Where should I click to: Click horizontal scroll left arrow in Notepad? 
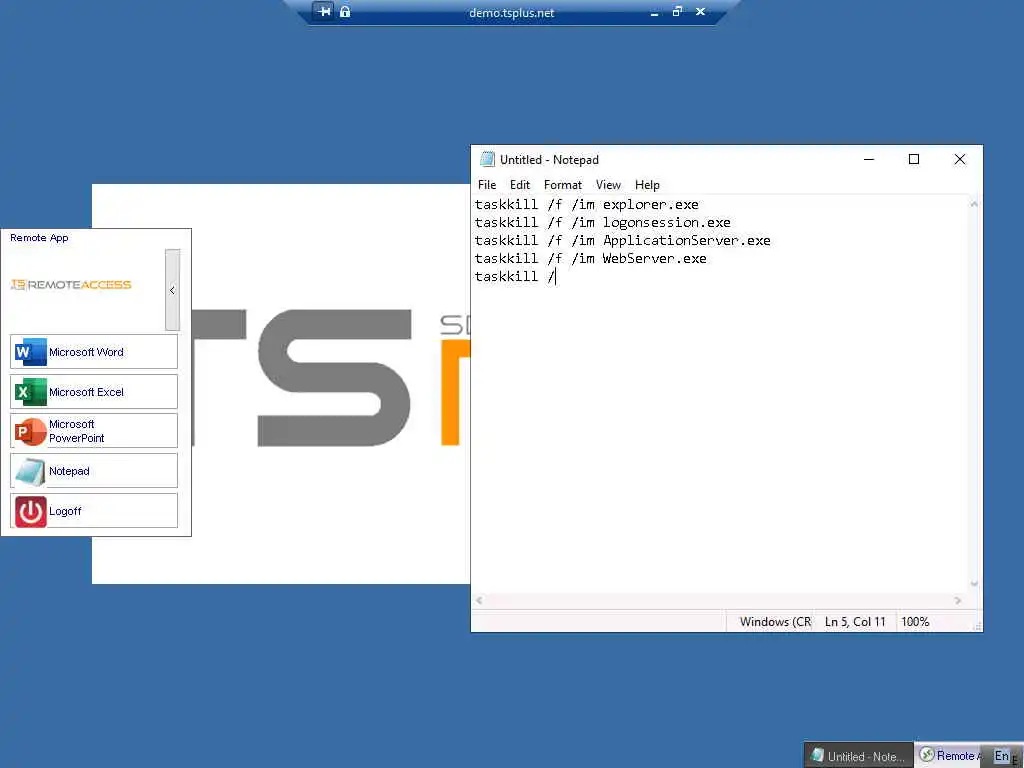[x=479, y=600]
